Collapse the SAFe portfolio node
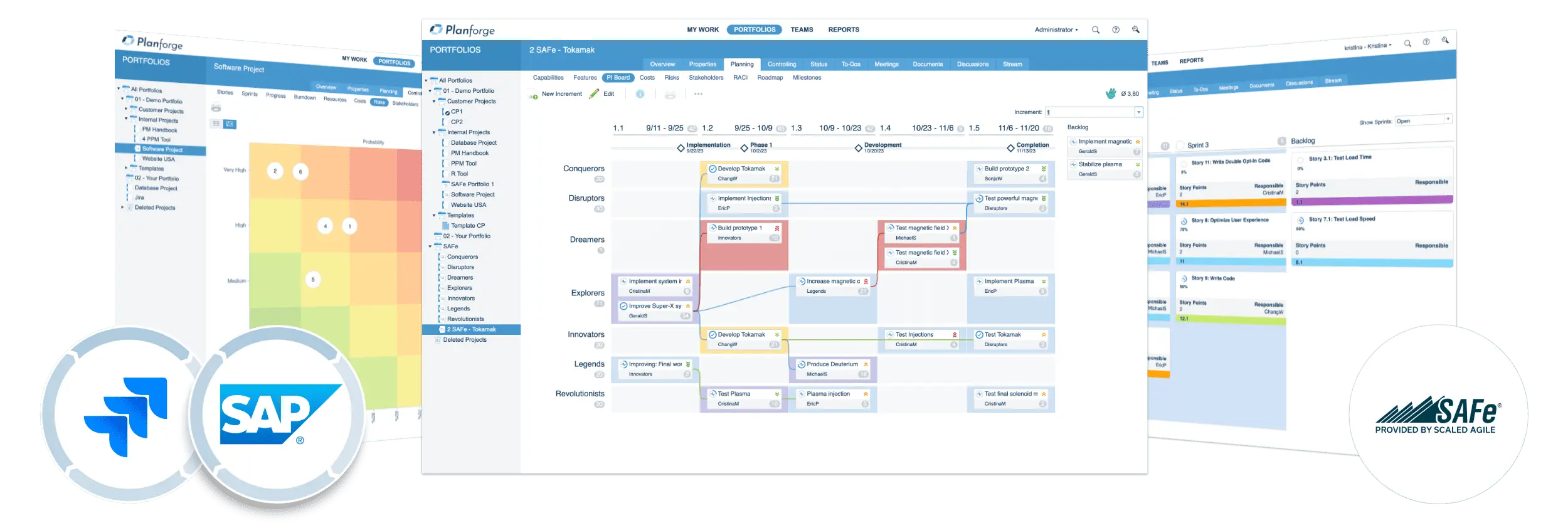Viewport: 1568px width, 523px height. pyautogui.click(x=430, y=246)
